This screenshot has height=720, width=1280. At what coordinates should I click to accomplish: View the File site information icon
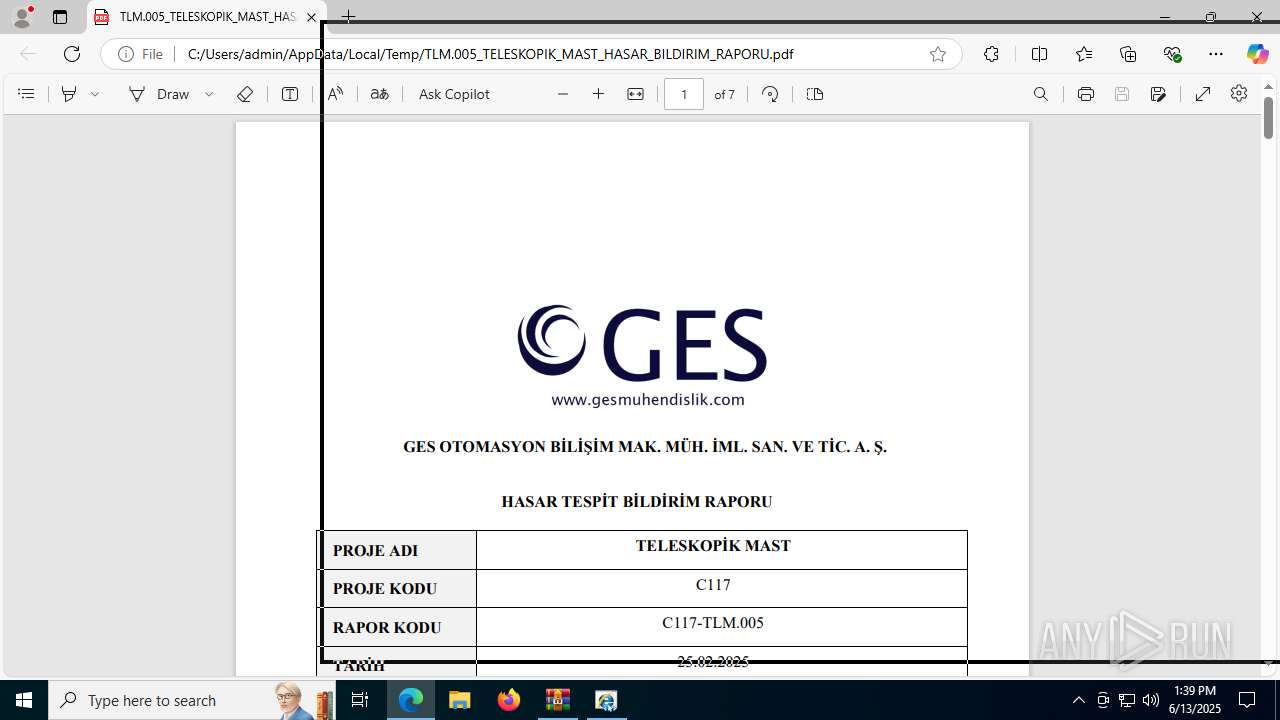click(140, 54)
